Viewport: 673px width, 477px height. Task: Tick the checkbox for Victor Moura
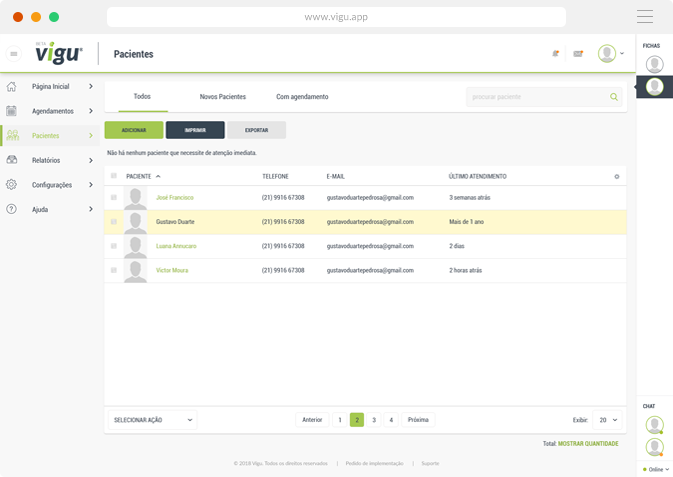(x=114, y=270)
